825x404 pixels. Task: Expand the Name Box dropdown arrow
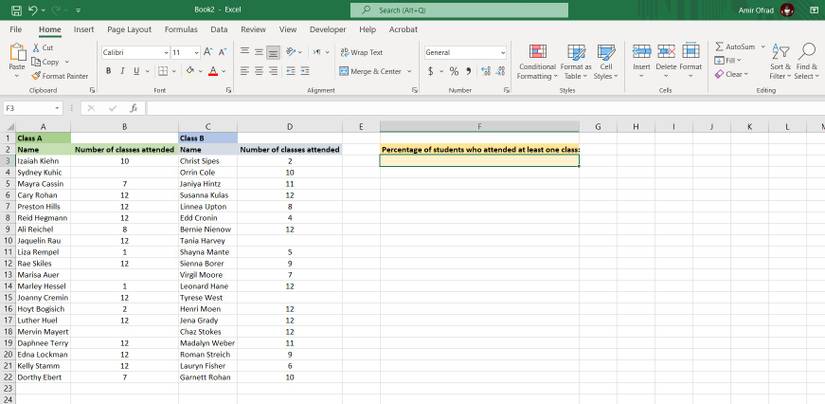coord(57,108)
